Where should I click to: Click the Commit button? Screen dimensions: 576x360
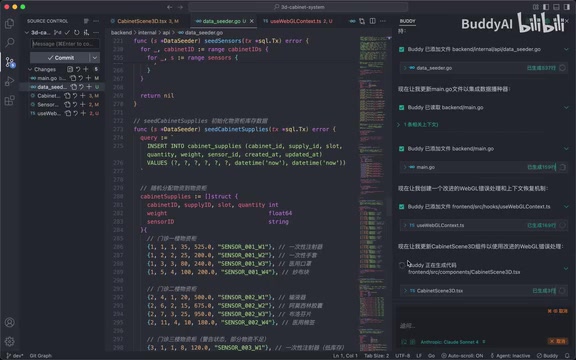point(60,58)
